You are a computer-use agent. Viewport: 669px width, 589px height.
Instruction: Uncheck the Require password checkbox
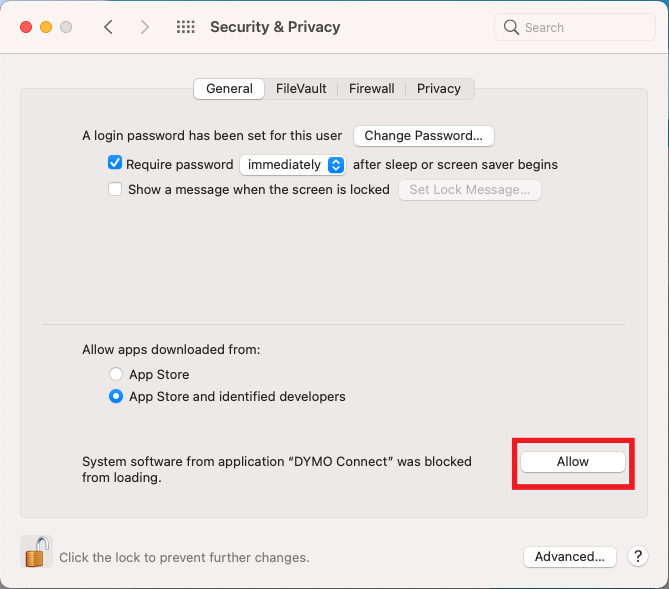[115, 163]
